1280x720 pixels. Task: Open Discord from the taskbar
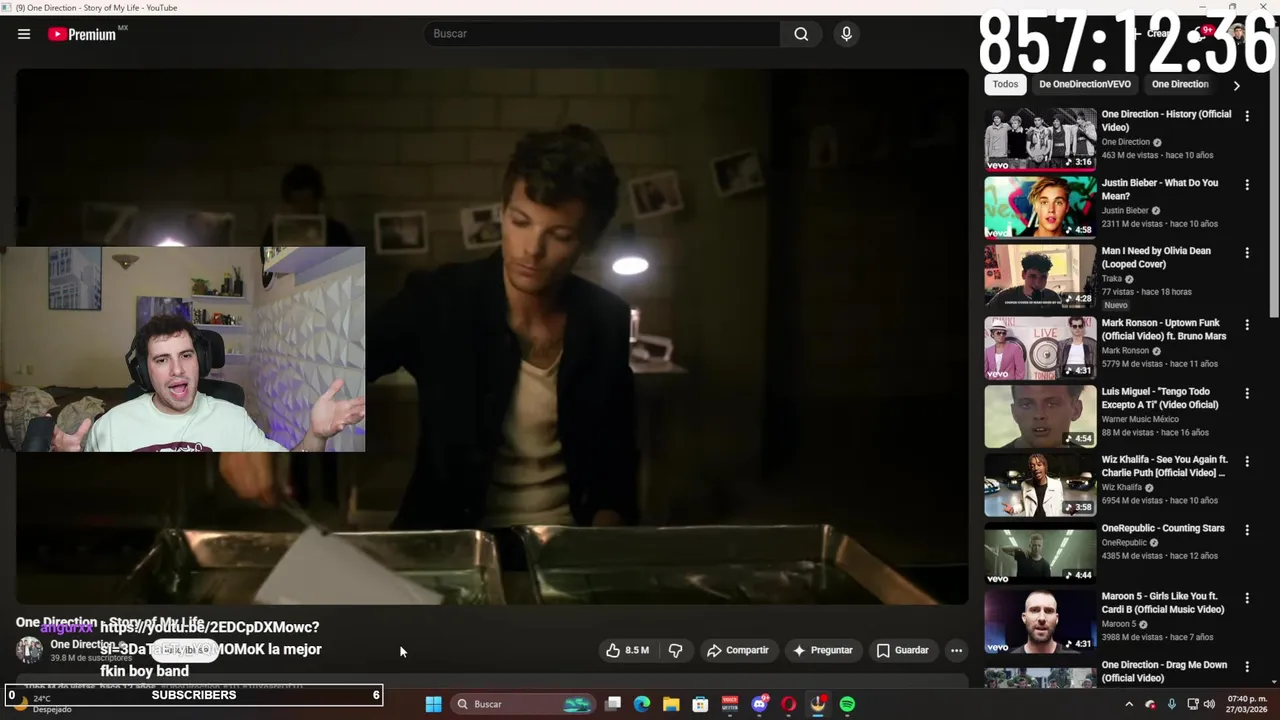[759, 704]
